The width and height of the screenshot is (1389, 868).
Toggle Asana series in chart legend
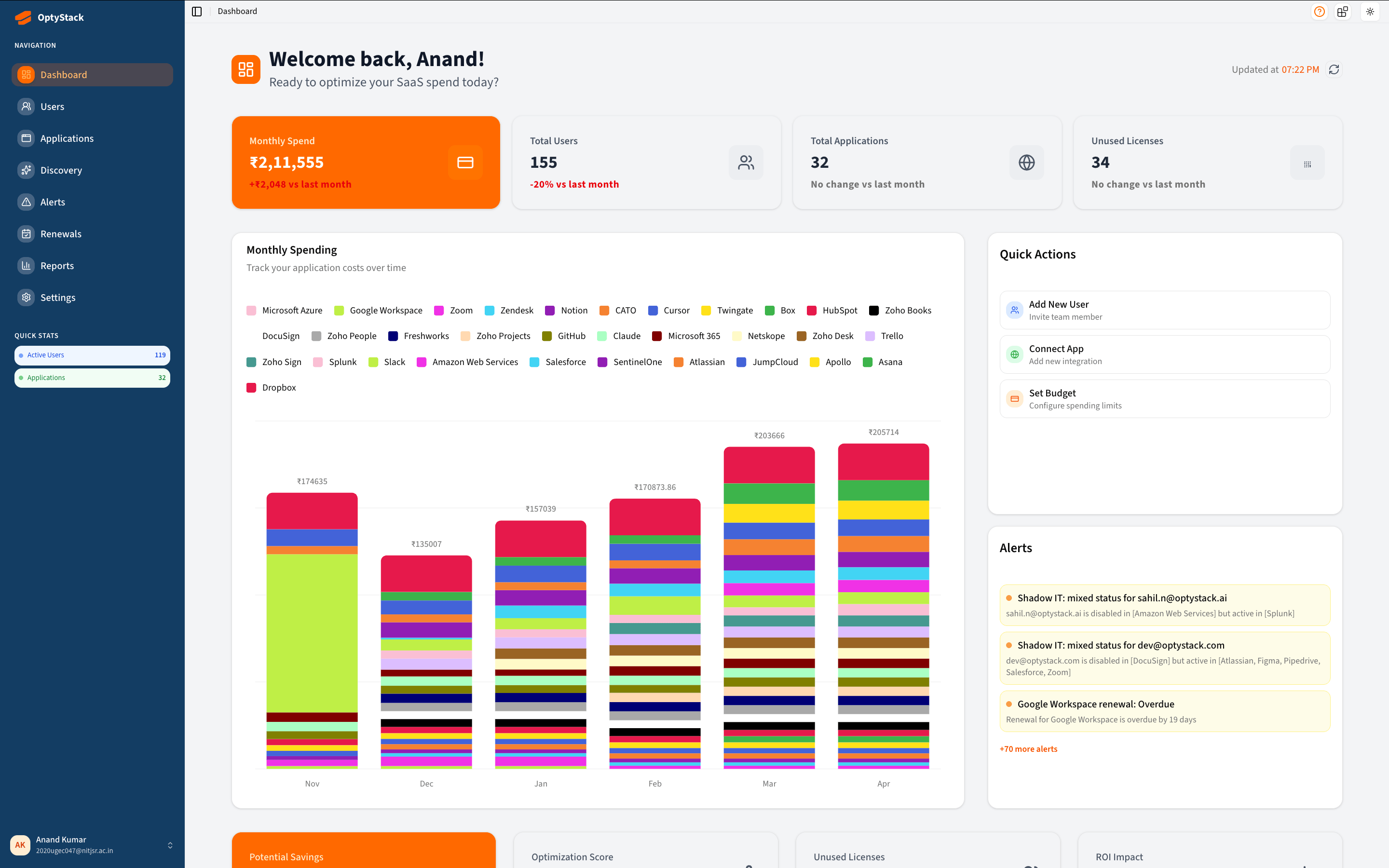point(867,362)
